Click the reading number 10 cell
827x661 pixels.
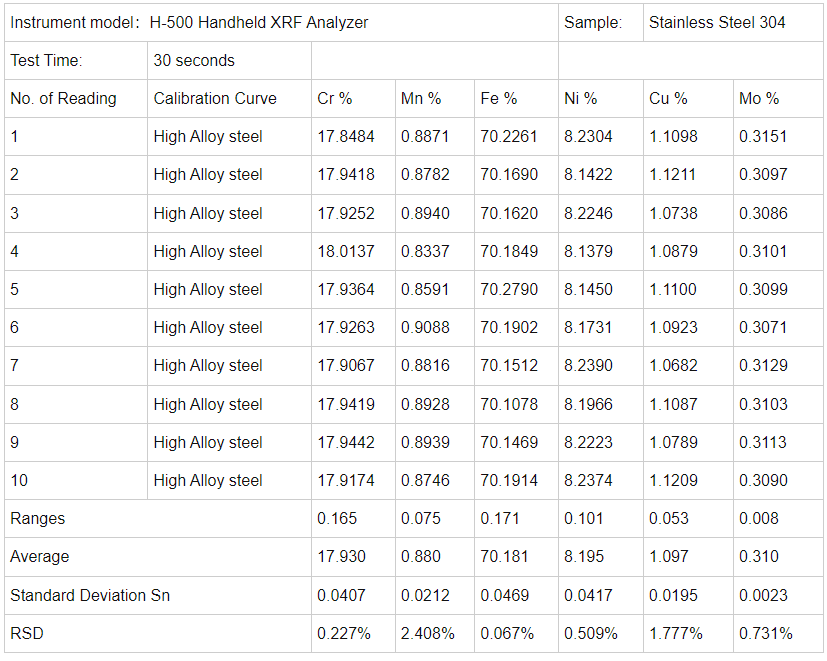[x=20, y=480]
